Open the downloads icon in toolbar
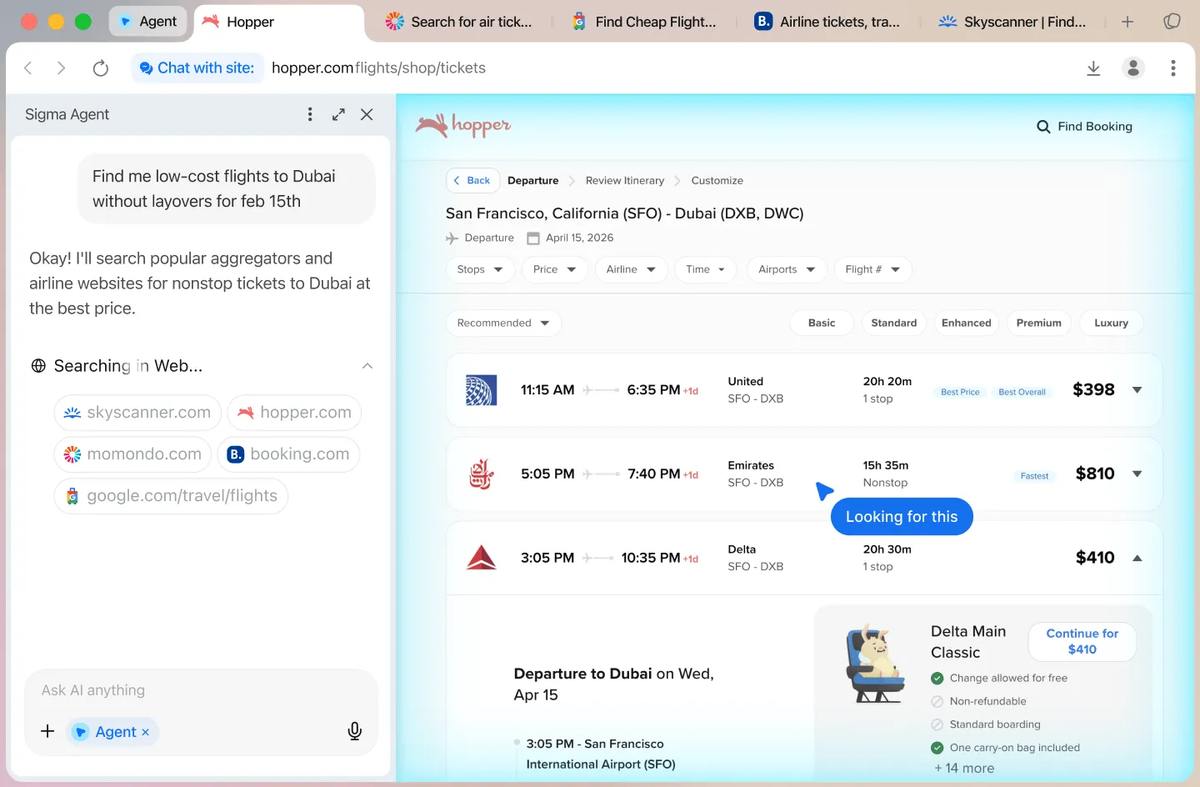This screenshot has width=1200, height=787. pos(1093,68)
